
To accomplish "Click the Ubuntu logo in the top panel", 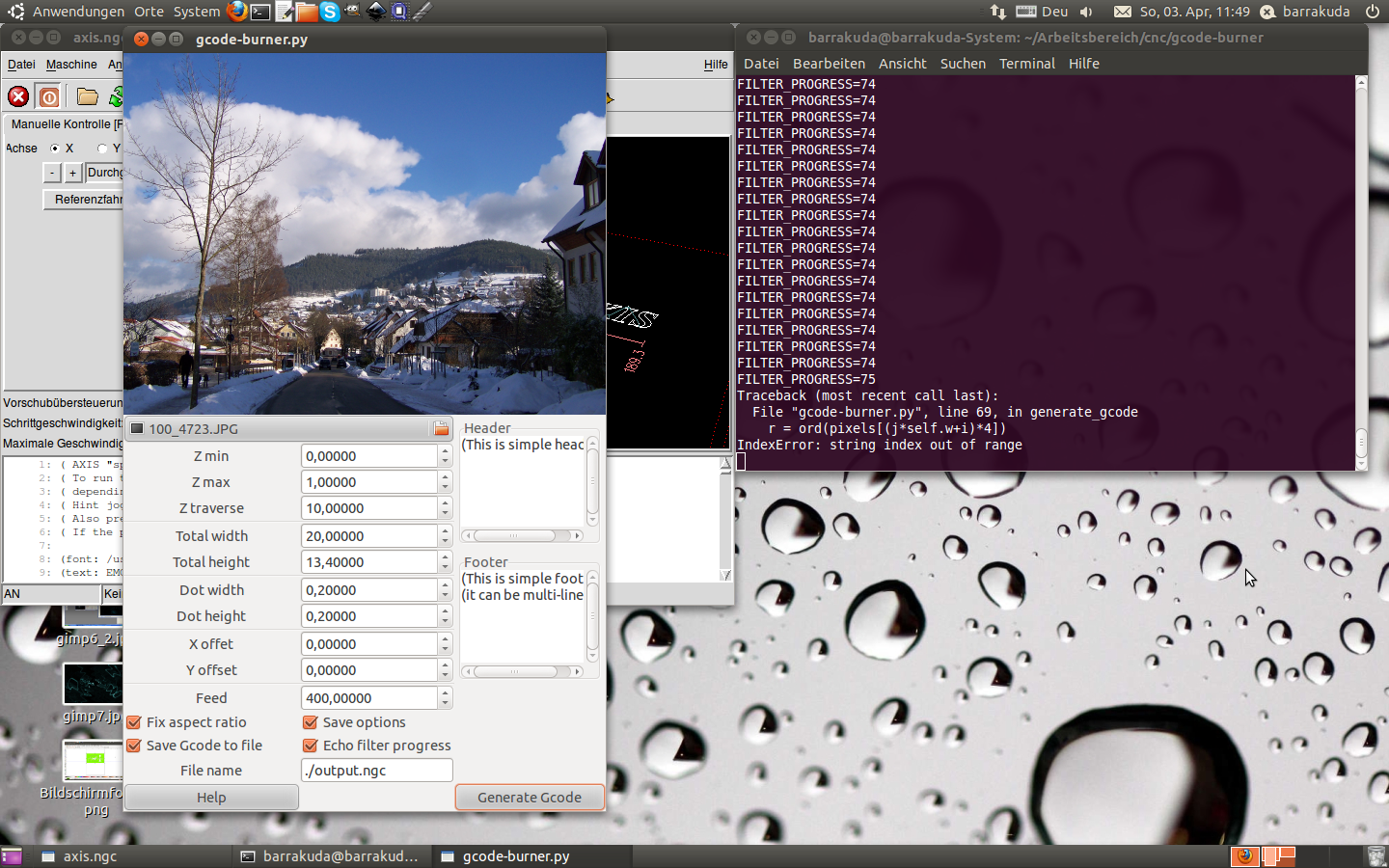I will pos(16,12).
